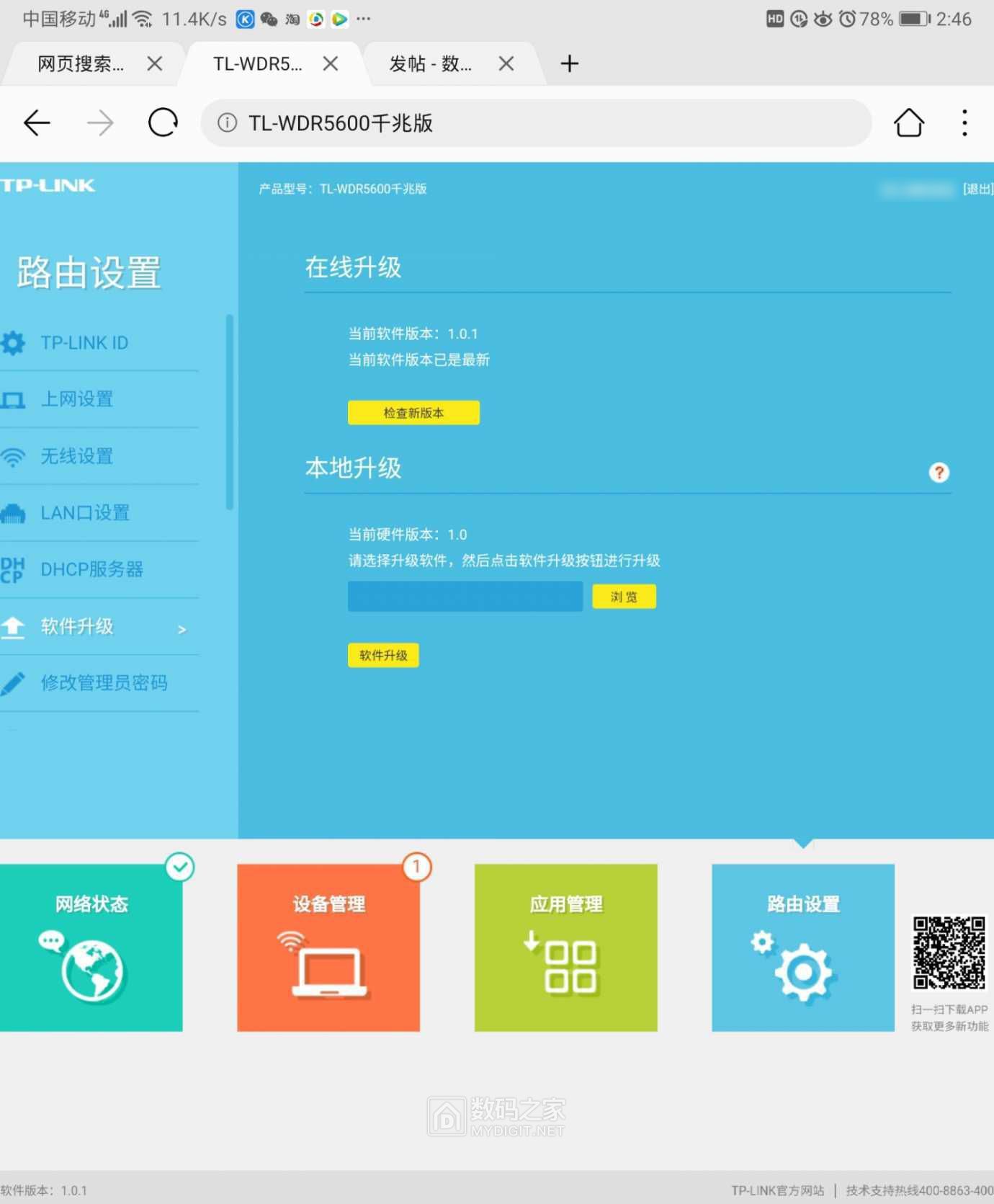This screenshot has height=1204, width=994.
Task: Open a new tab with the plus icon
Action: (569, 64)
